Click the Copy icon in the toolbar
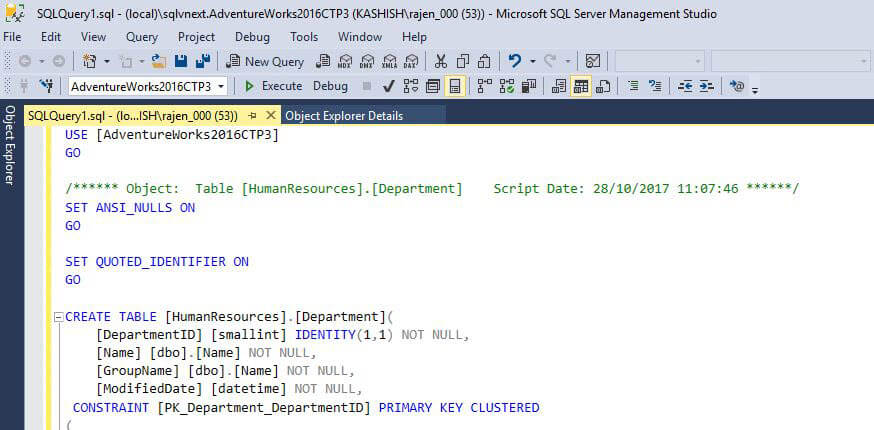 click(x=463, y=61)
